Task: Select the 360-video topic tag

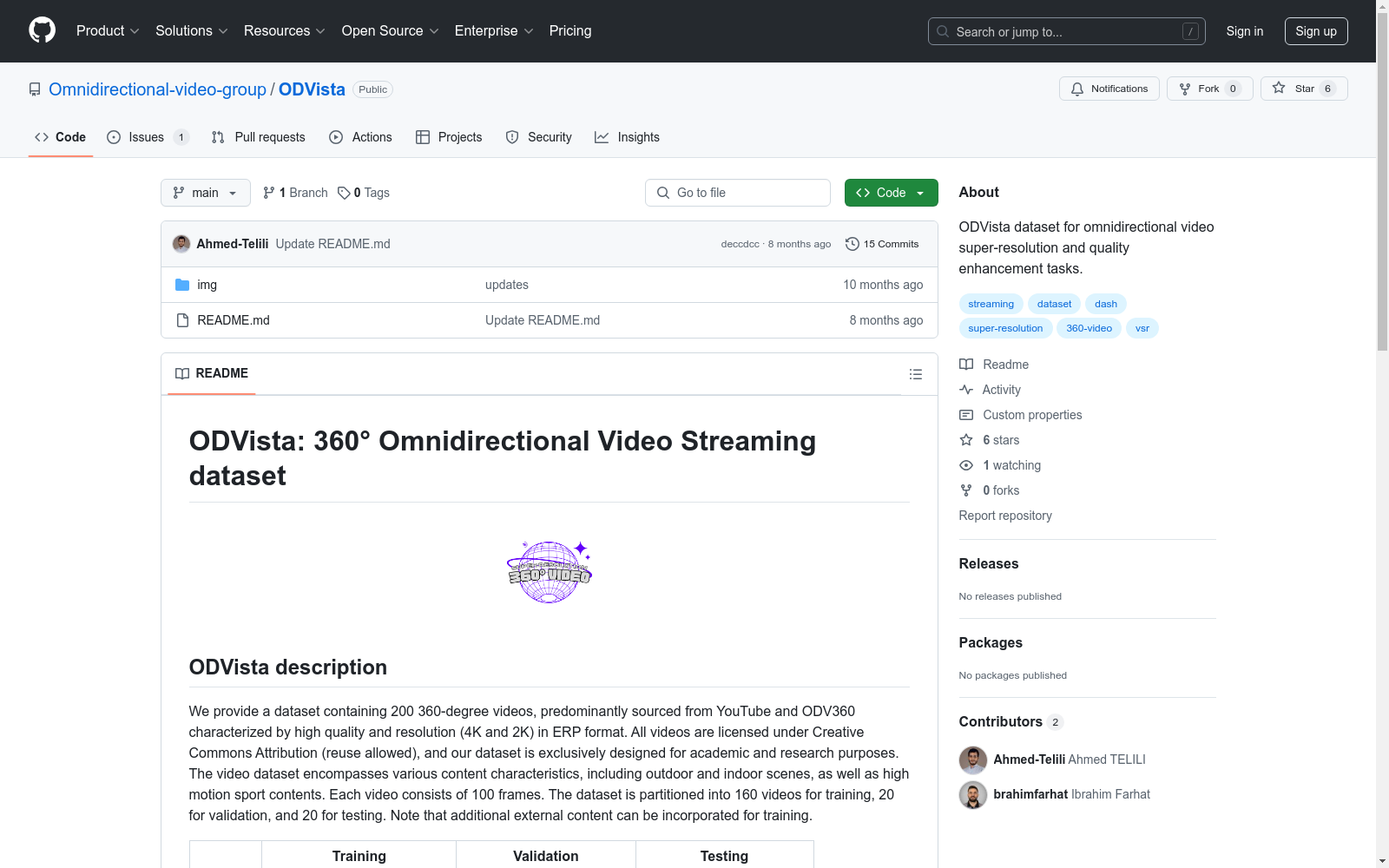Action: tap(1089, 328)
